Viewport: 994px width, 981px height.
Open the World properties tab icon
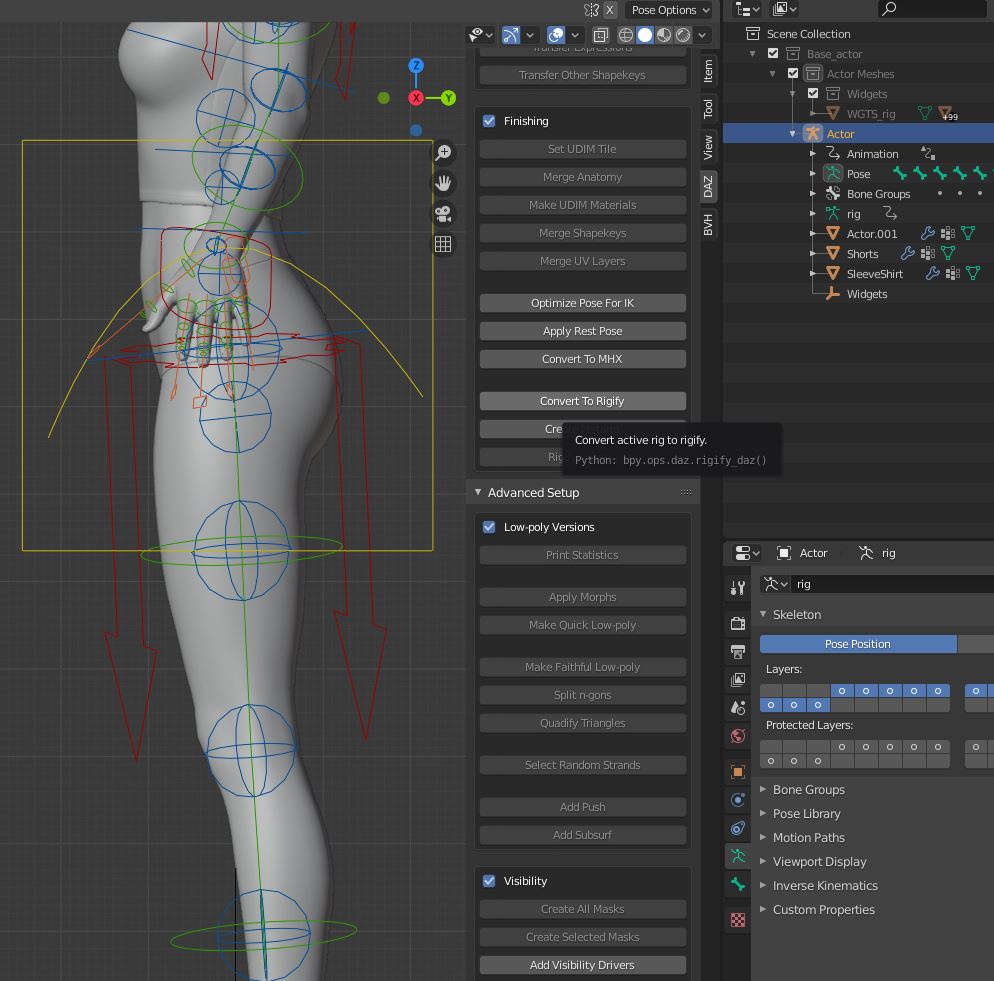tap(738, 736)
